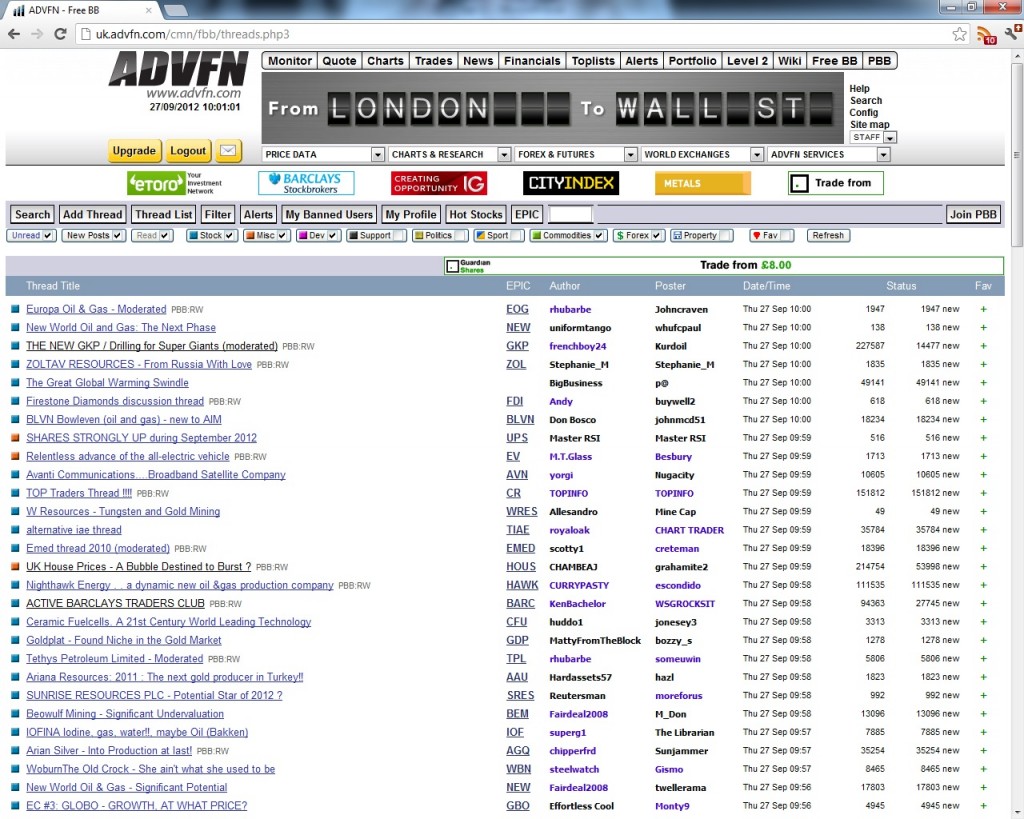Viewport: 1024px width, 819px height.
Task: Open The Great Global Warming Swindle thread
Action: click(107, 383)
